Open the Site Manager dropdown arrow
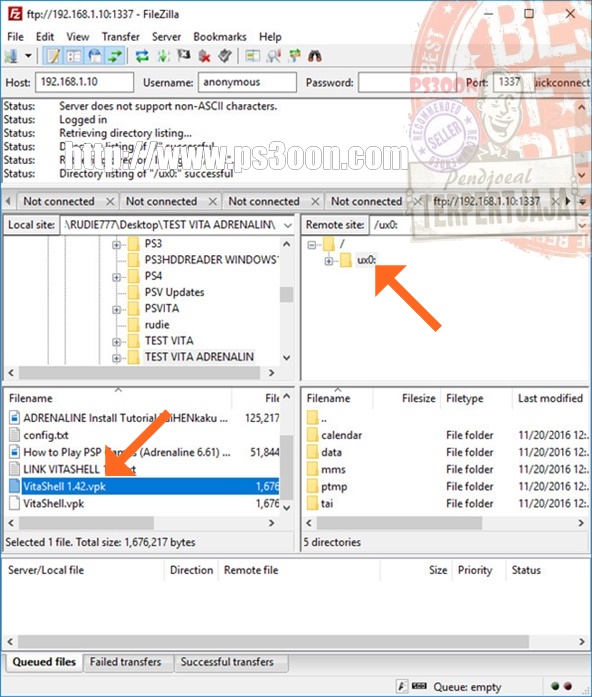 coord(28,56)
